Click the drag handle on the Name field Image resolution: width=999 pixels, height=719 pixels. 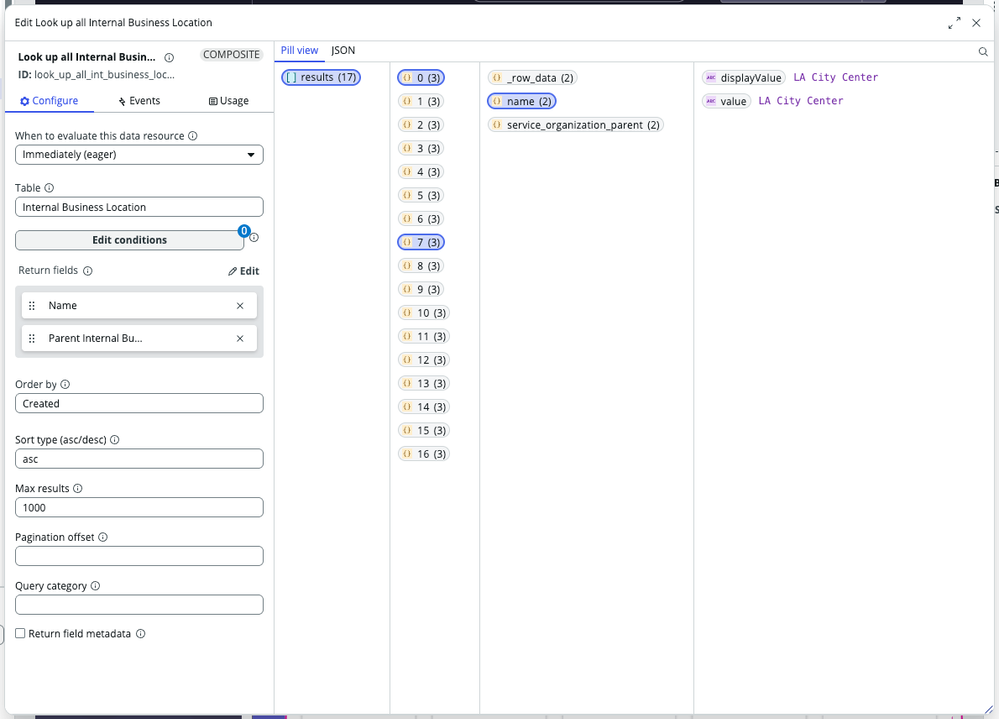[x=33, y=305]
